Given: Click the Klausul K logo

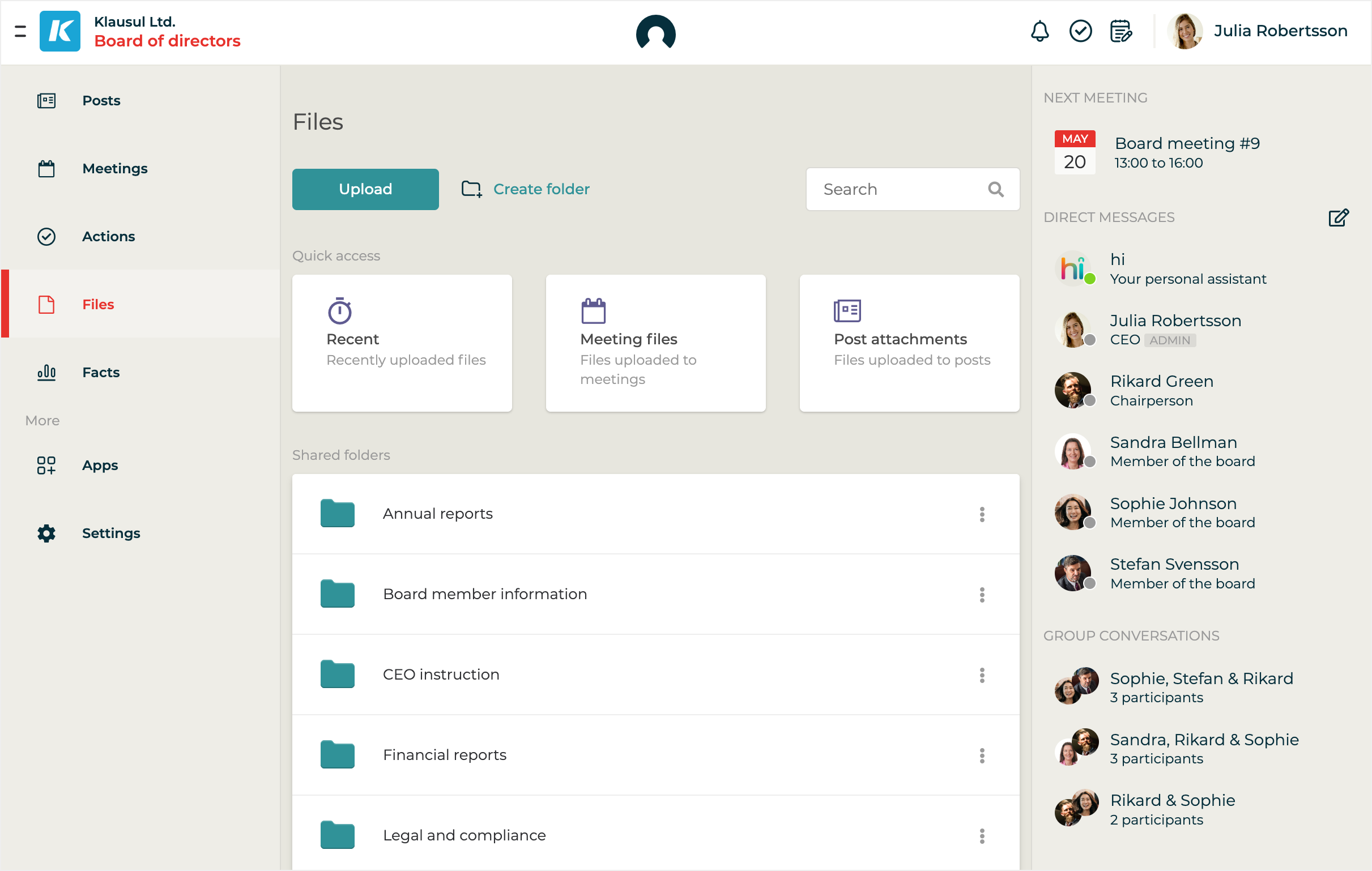Looking at the screenshot, I should coord(60,31).
